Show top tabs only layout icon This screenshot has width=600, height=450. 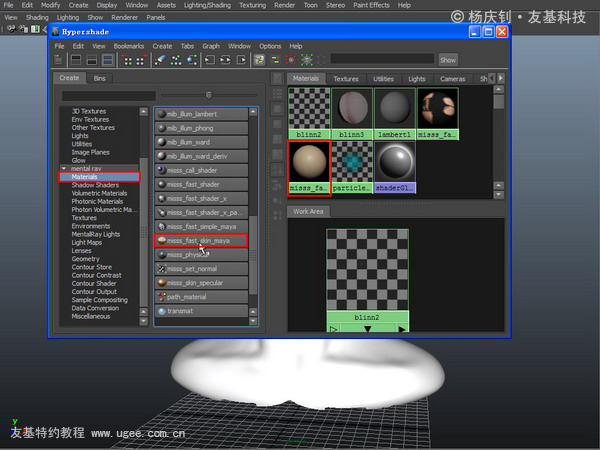click(76, 60)
